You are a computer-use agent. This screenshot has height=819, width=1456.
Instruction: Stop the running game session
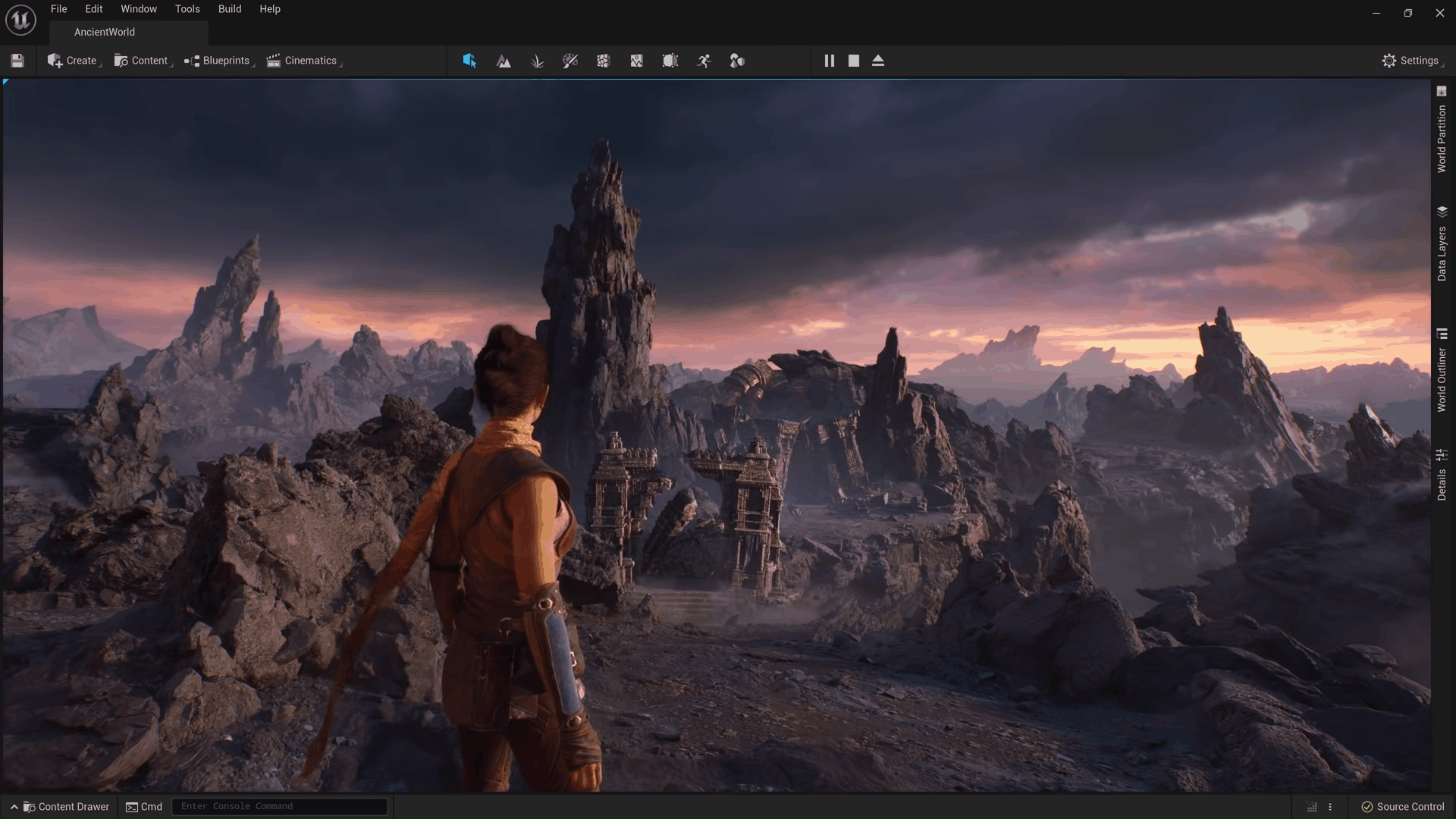coord(853,61)
